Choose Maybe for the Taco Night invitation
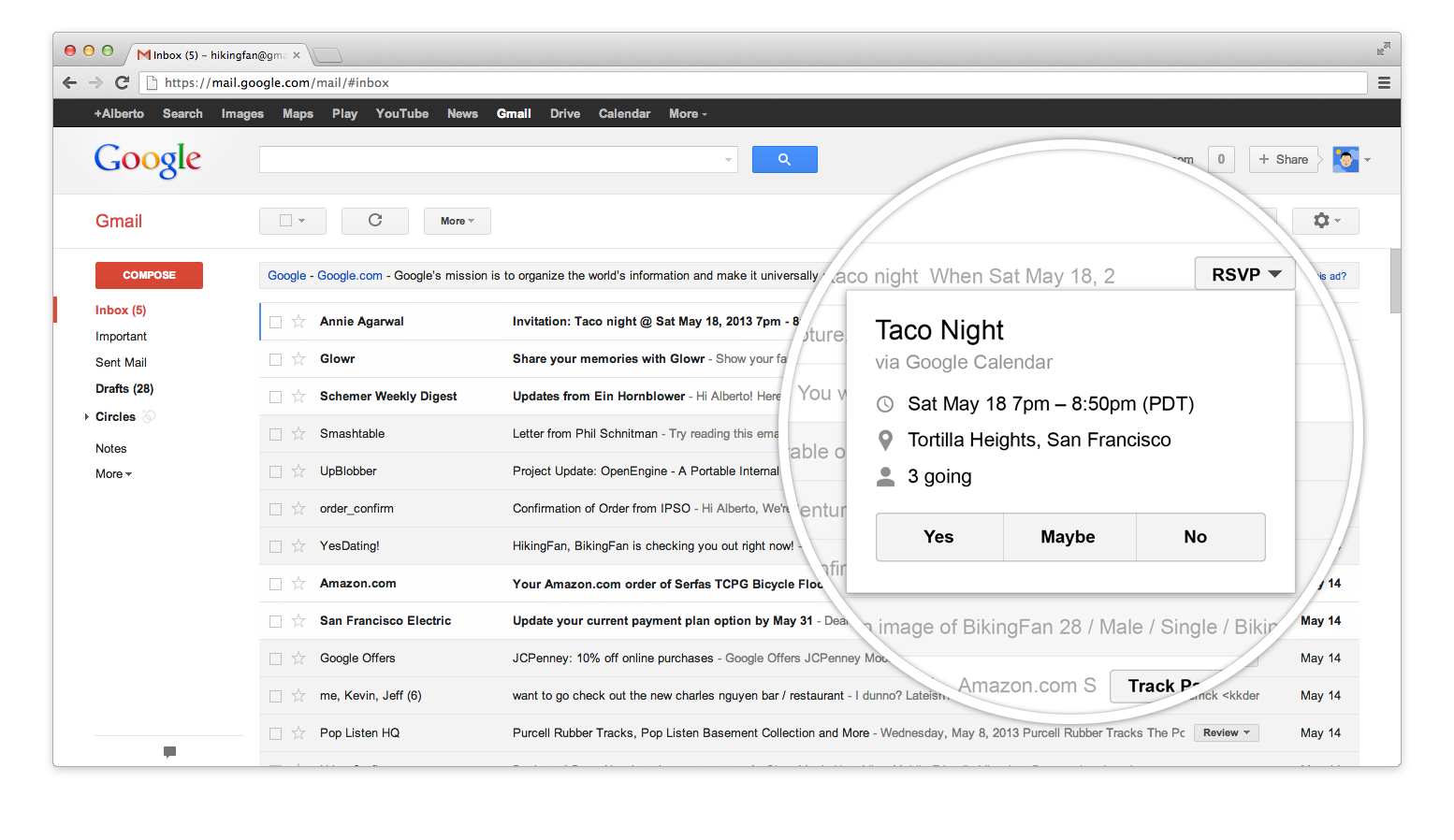Screen dimensions: 1454x840 click(x=1069, y=537)
